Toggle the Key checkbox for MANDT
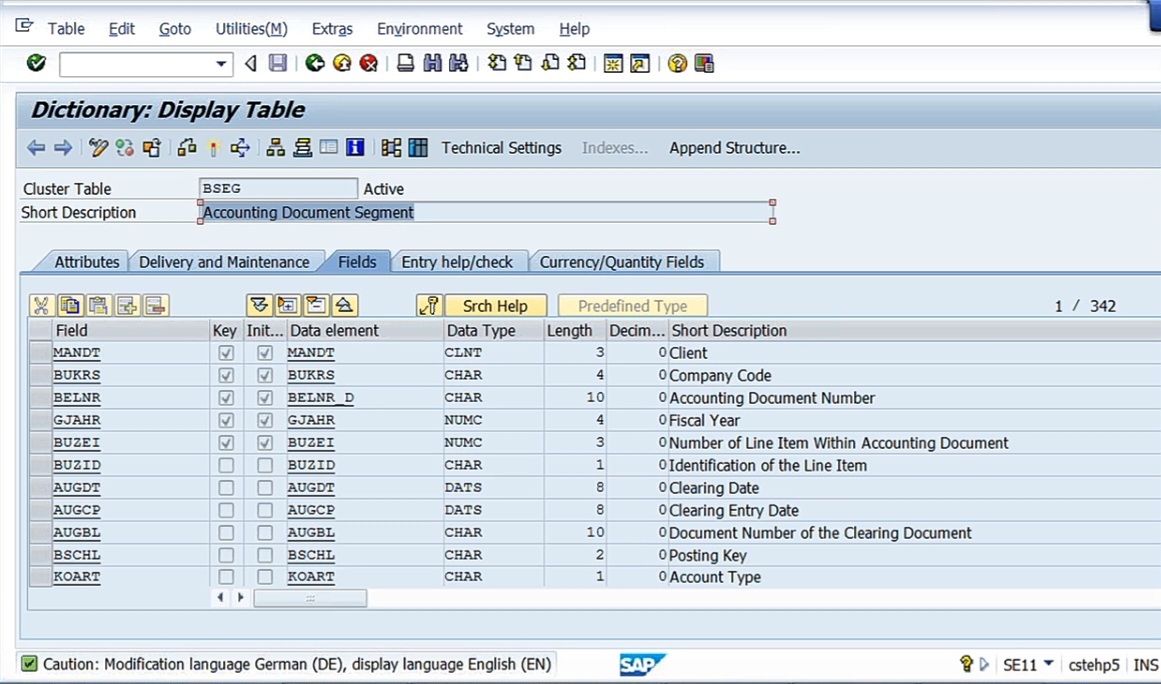 [x=226, y=353]
